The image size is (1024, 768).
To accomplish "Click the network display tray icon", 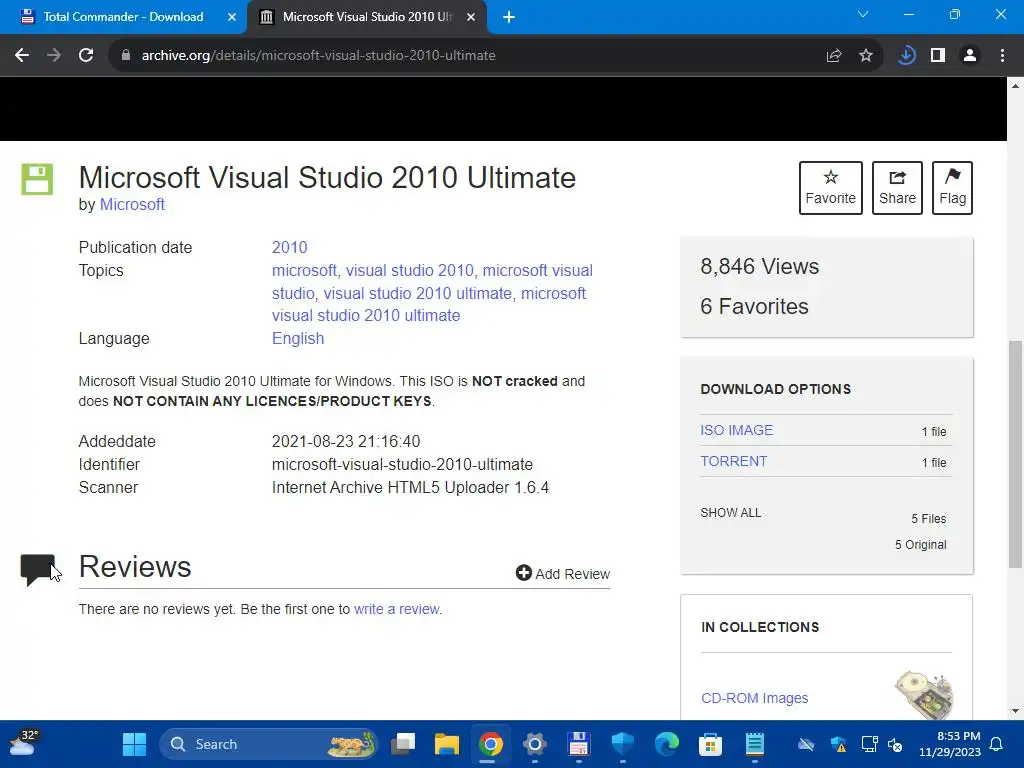I will [x=869, y=744].
